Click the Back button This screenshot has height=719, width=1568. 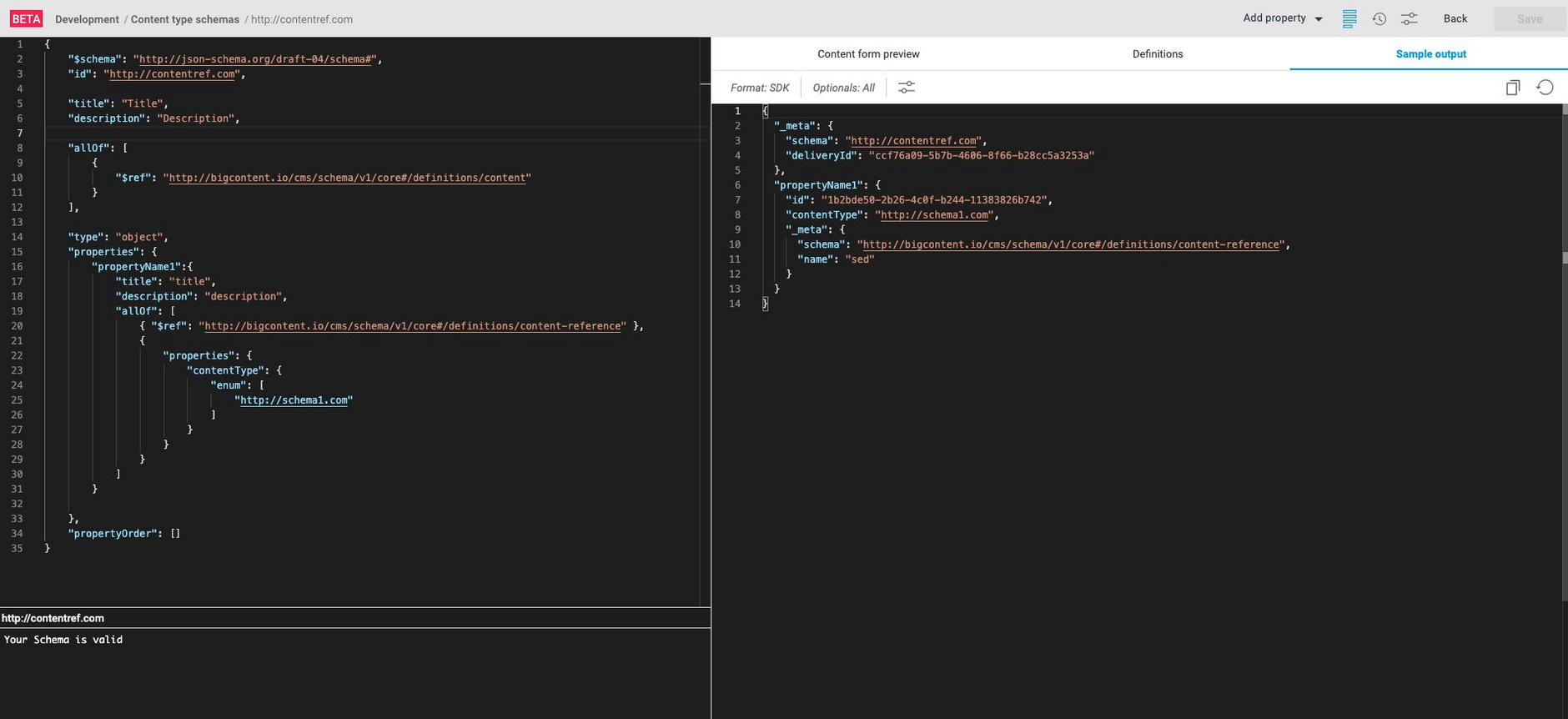click(x=1455, y=18)
